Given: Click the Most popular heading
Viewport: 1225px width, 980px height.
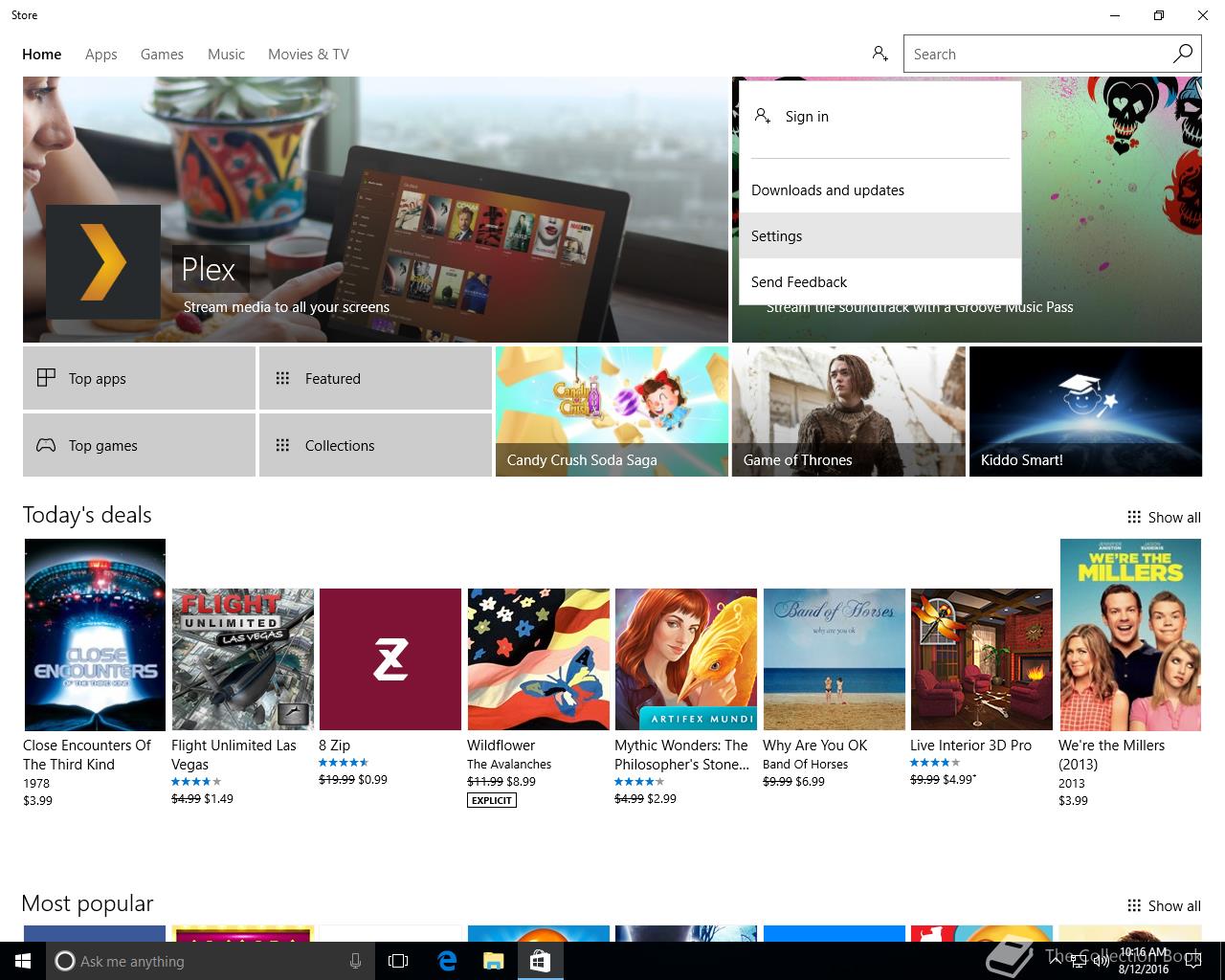Looking at the screenshot, I should (87, 903).
